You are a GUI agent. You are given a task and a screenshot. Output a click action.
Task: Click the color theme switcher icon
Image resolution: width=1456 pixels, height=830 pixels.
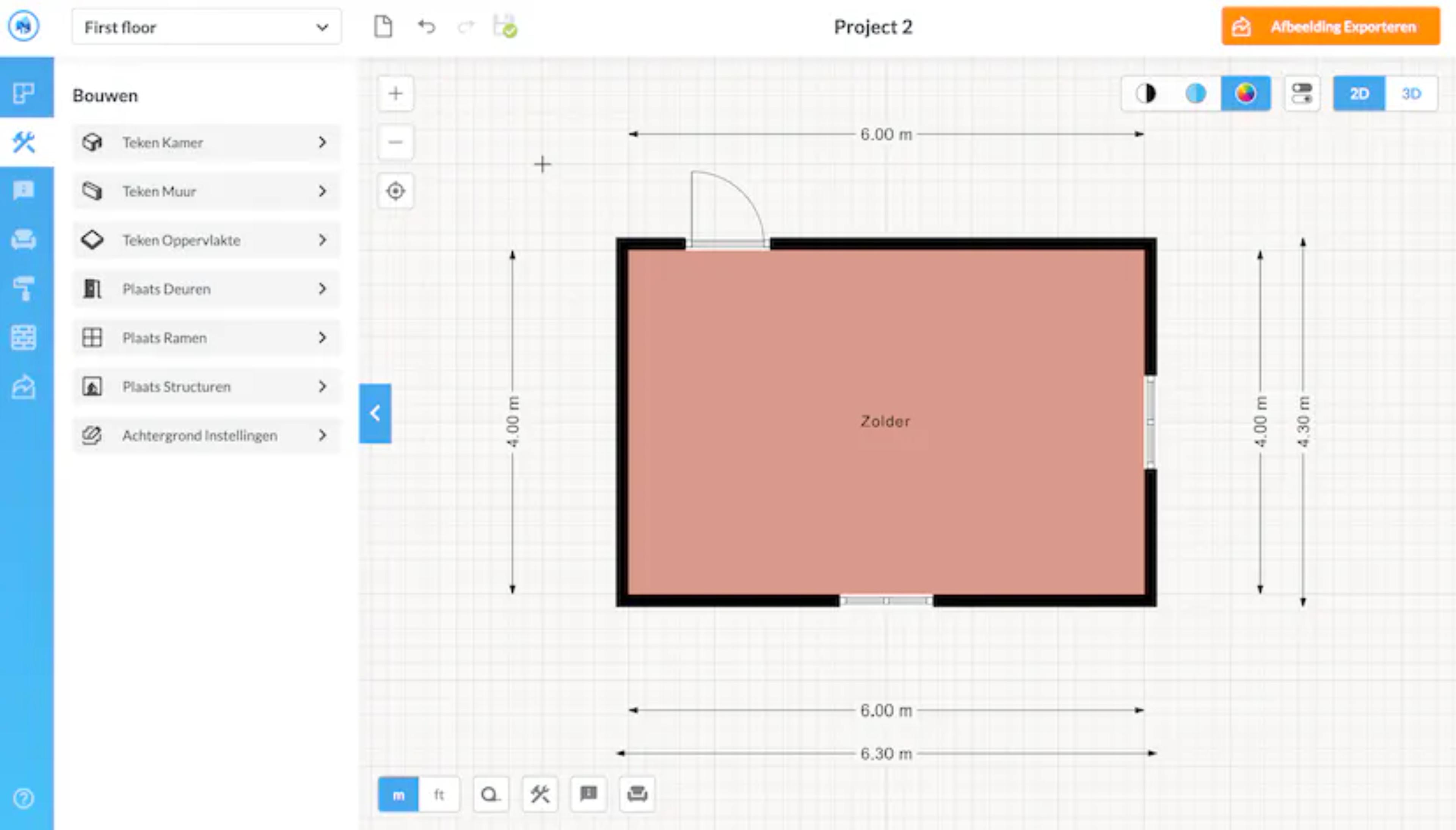click(x=1245, y=93)
